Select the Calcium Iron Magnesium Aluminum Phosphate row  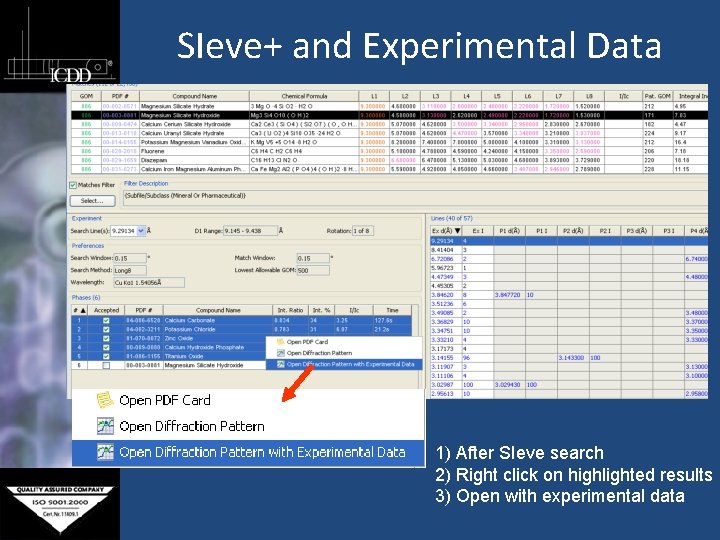(x=389, y=169)
